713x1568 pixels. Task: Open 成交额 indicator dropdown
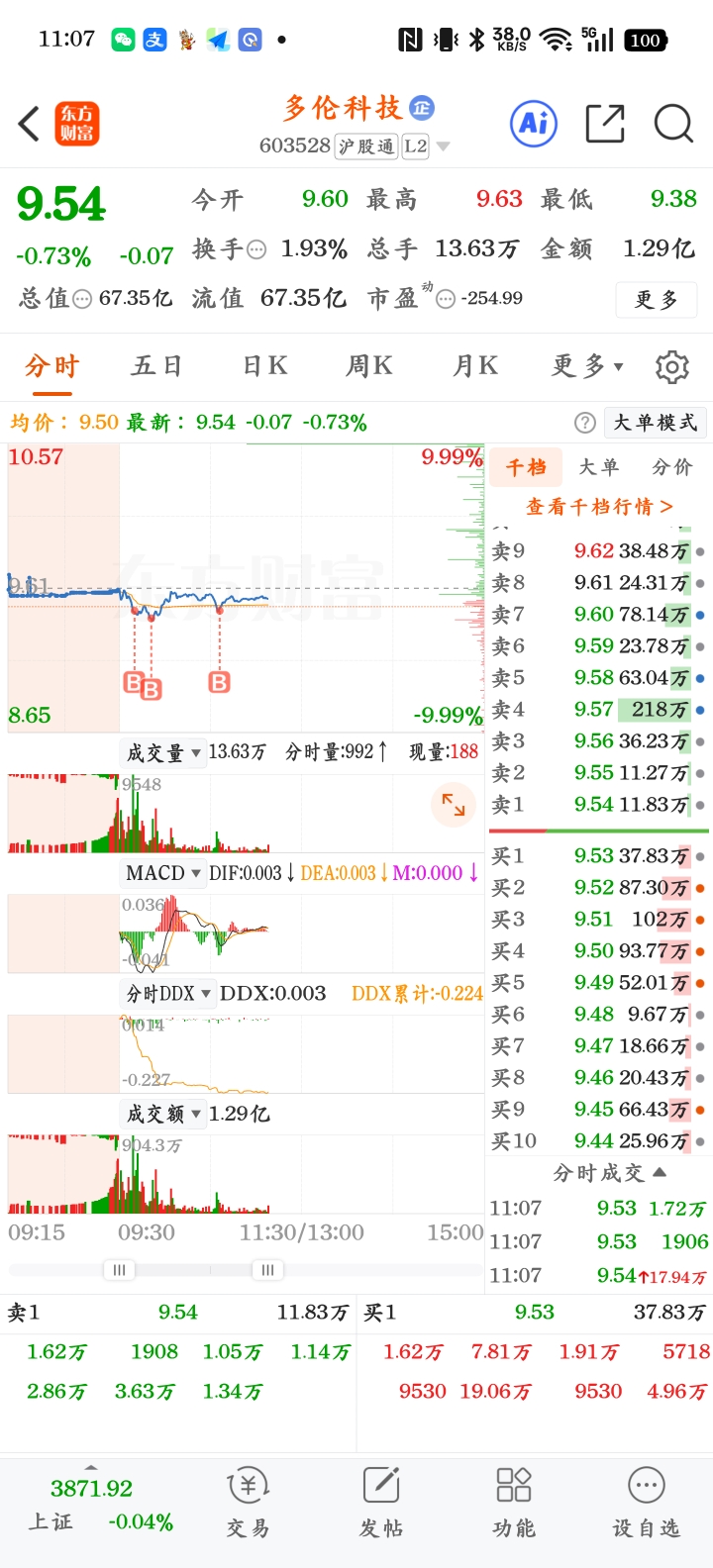tap(162, 1114)
